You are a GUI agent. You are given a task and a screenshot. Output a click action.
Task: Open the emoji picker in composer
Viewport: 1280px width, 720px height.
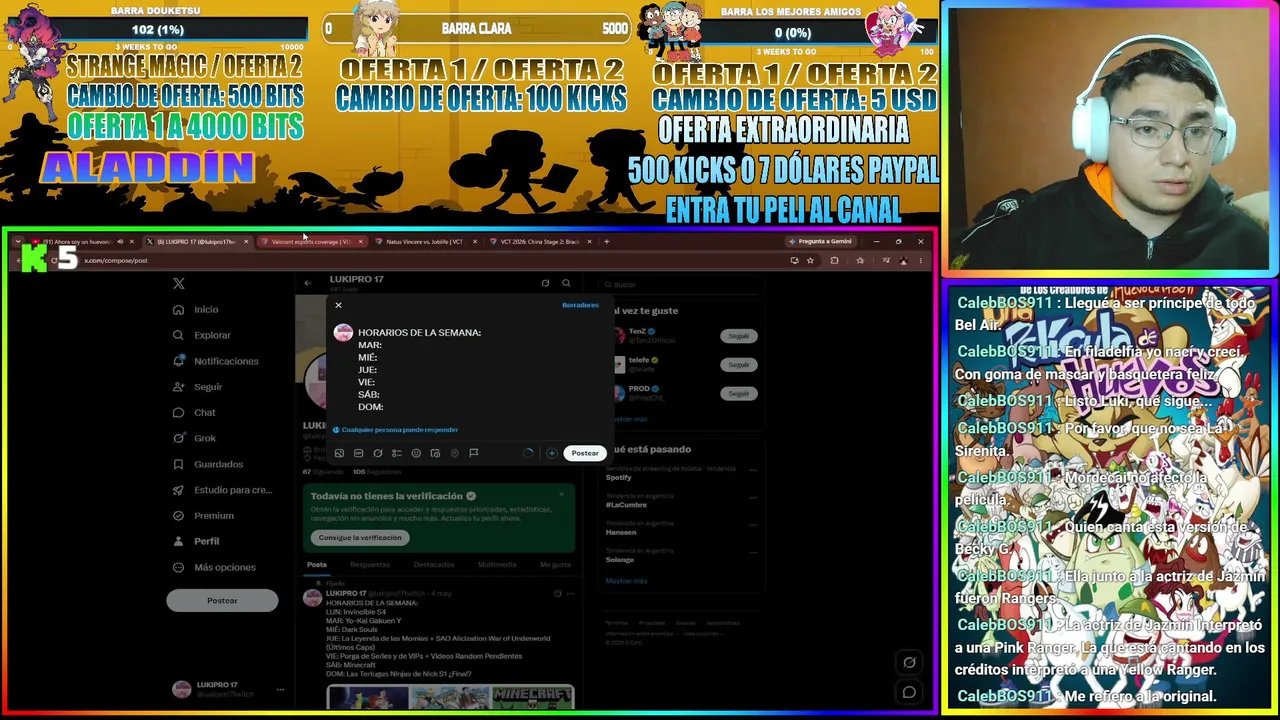(416, 453)
